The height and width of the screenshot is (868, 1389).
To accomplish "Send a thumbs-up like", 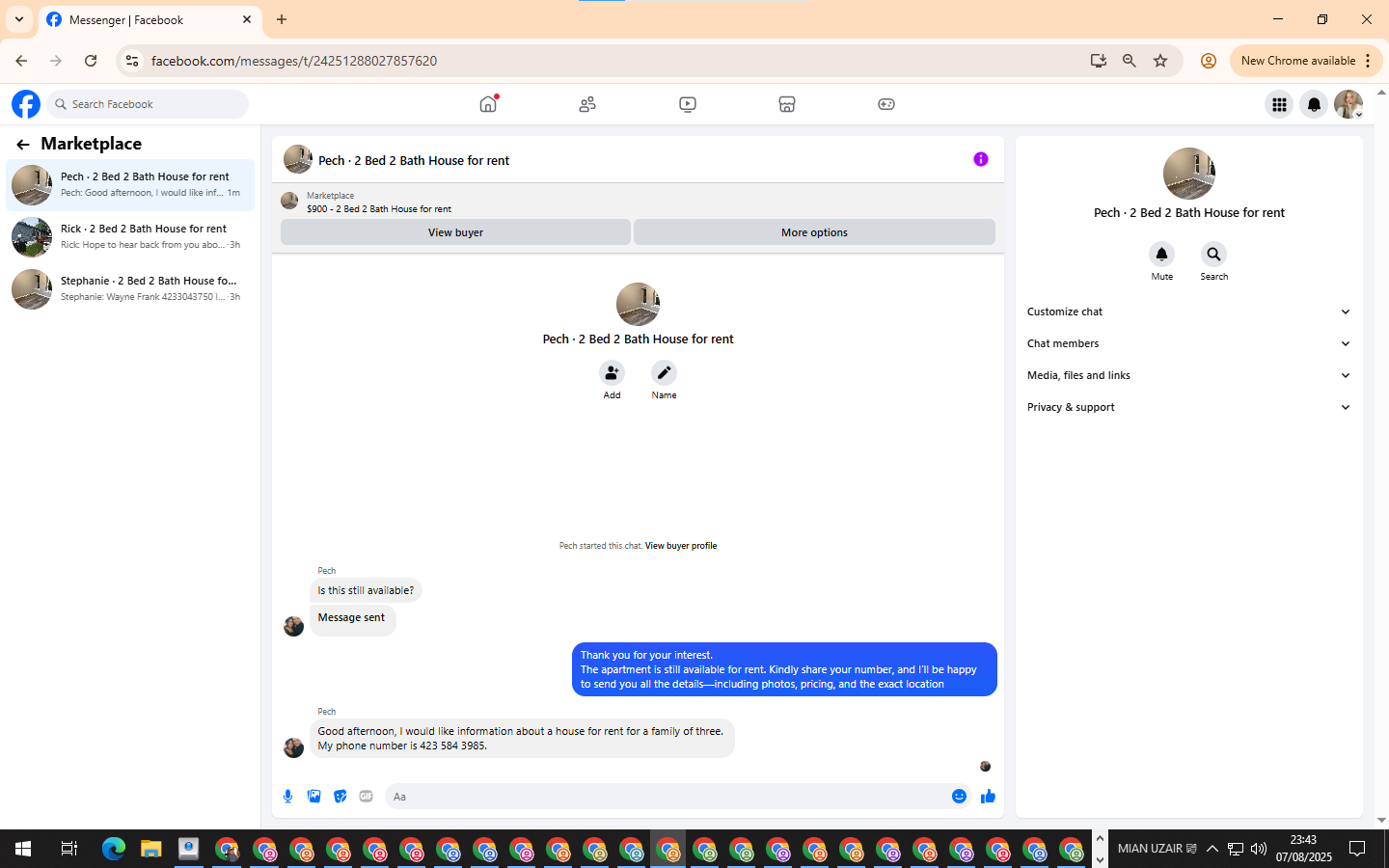I will 988,797.
